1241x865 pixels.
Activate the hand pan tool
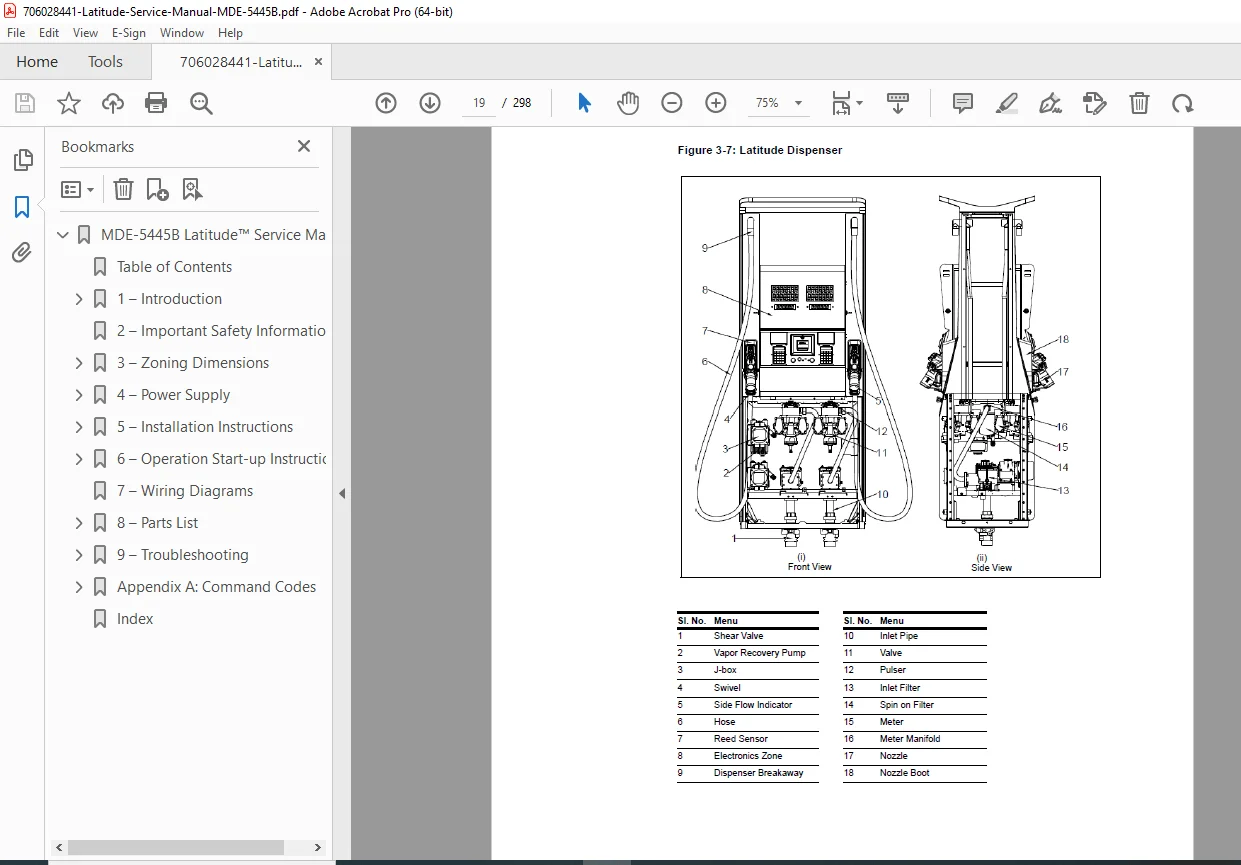click(628, 103)
